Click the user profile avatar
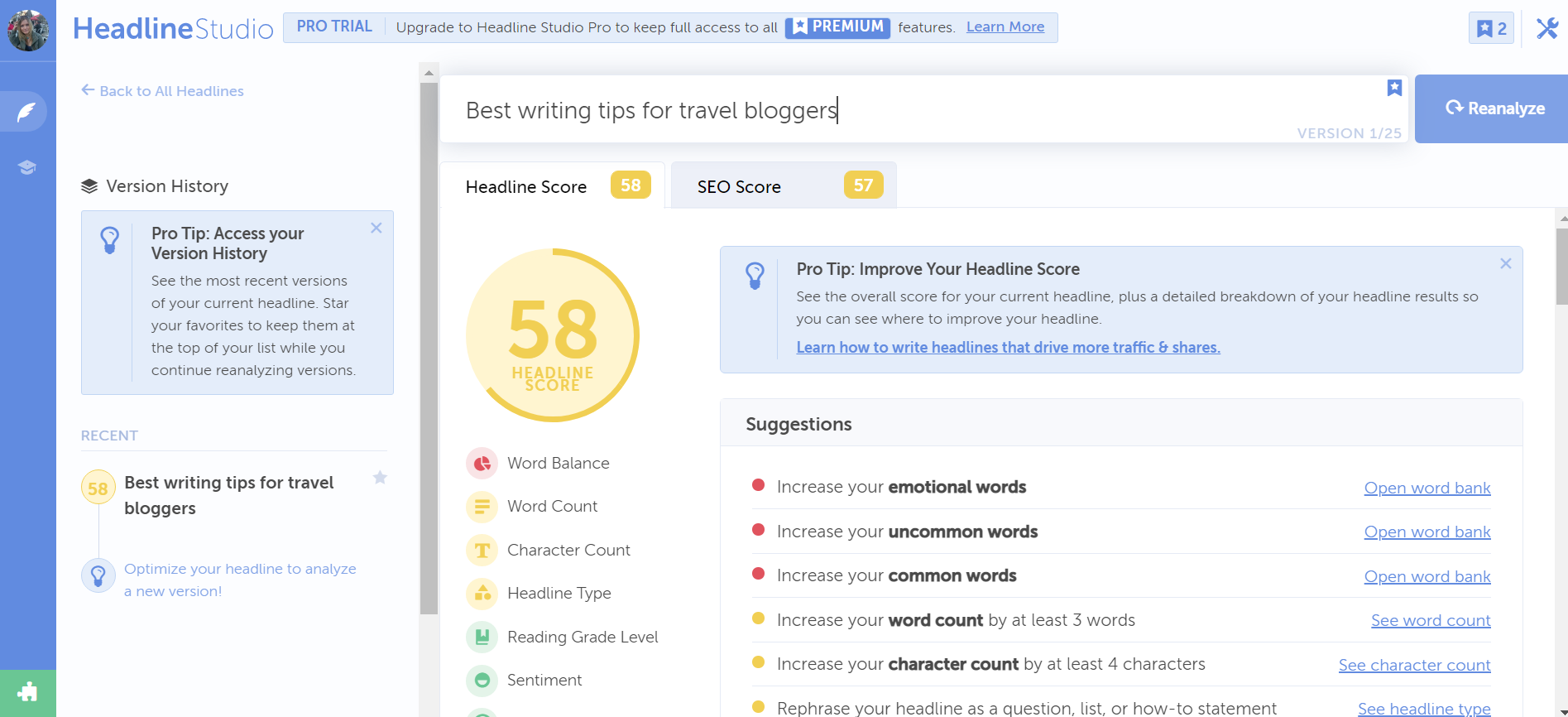 click(x=28, y=30)
